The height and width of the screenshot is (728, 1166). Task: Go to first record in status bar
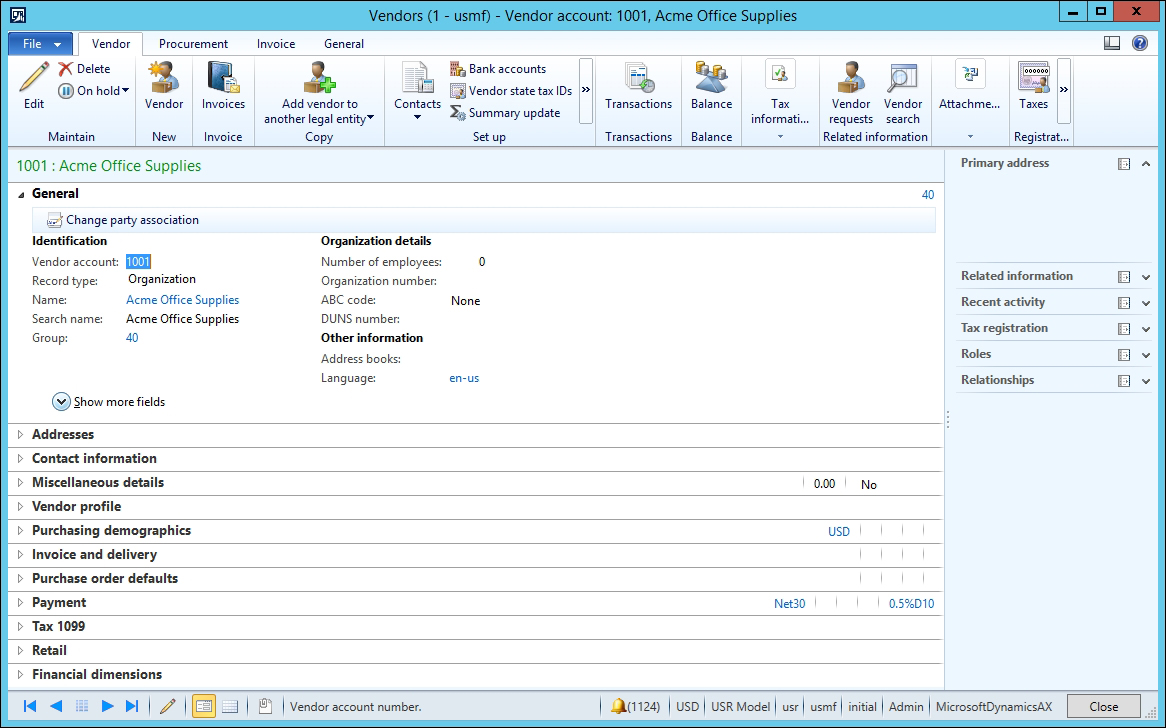(x=30, y=706)
